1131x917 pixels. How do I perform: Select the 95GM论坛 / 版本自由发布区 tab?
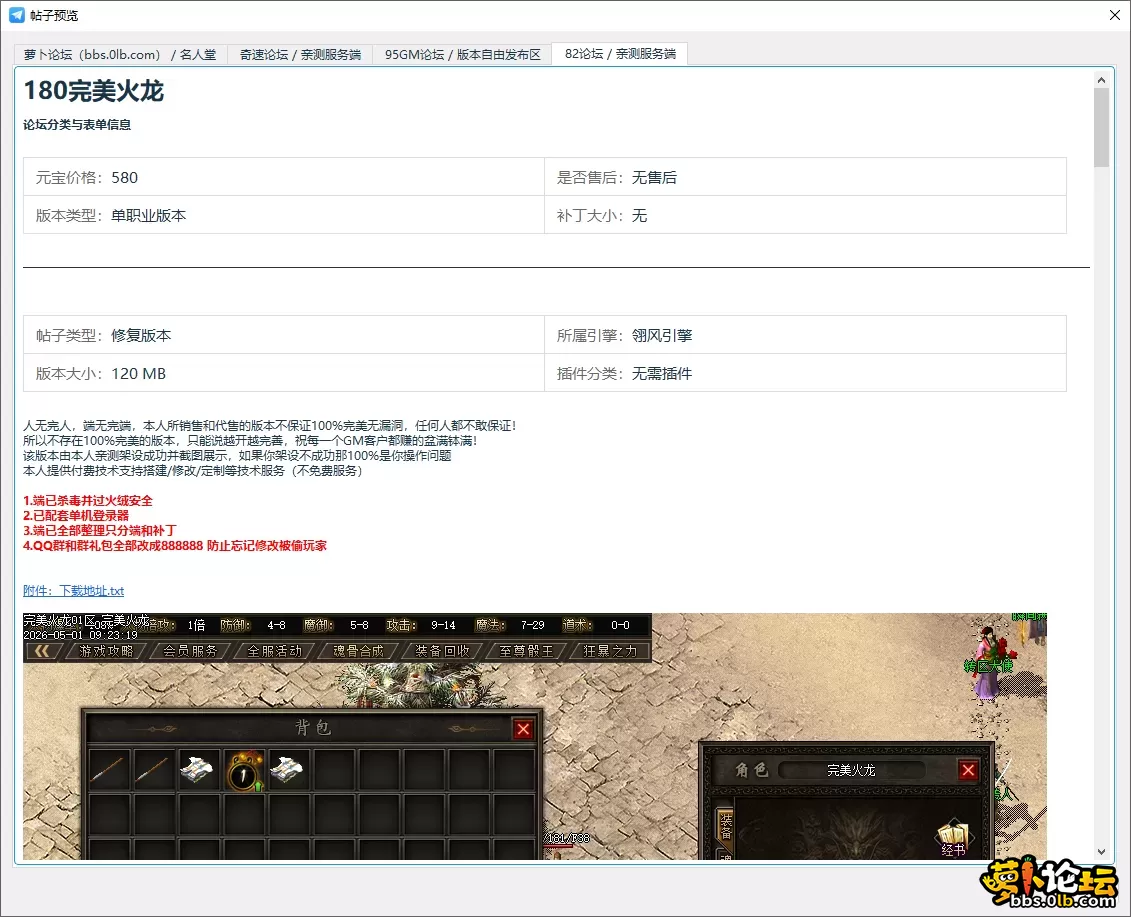tap(462, 54)
